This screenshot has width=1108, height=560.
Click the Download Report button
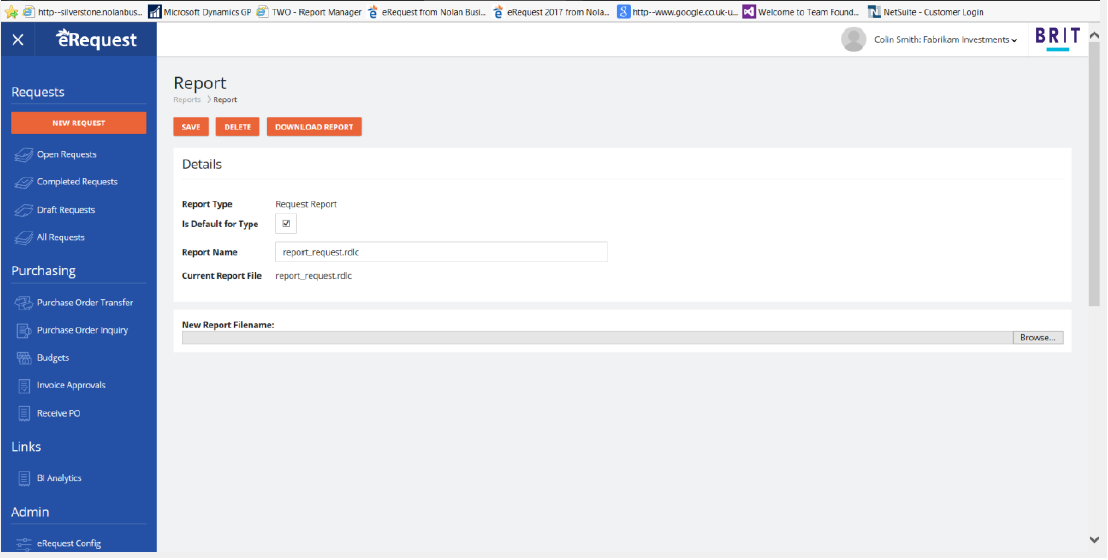point(314,127)
